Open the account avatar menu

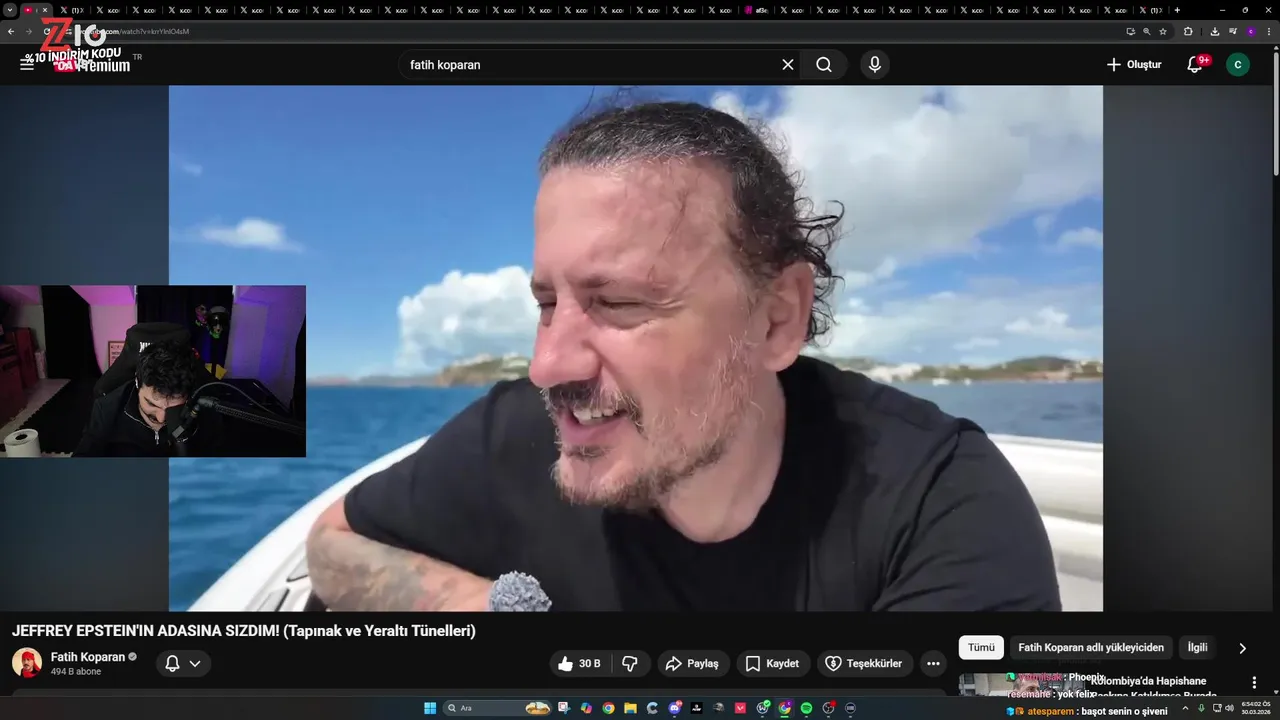pos(1238,64)
